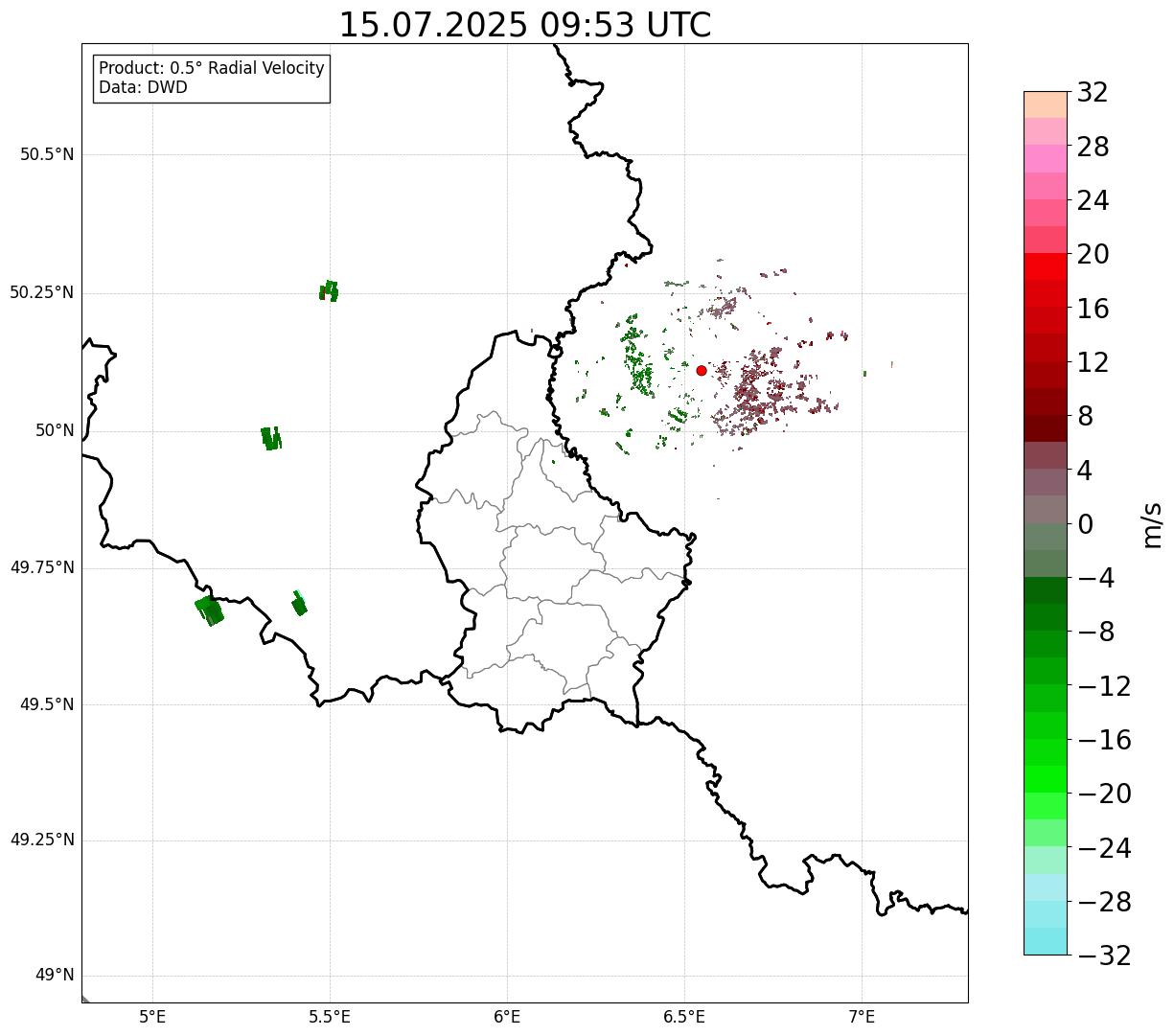Click the colorbar tick label −24

pos(1104,848)
